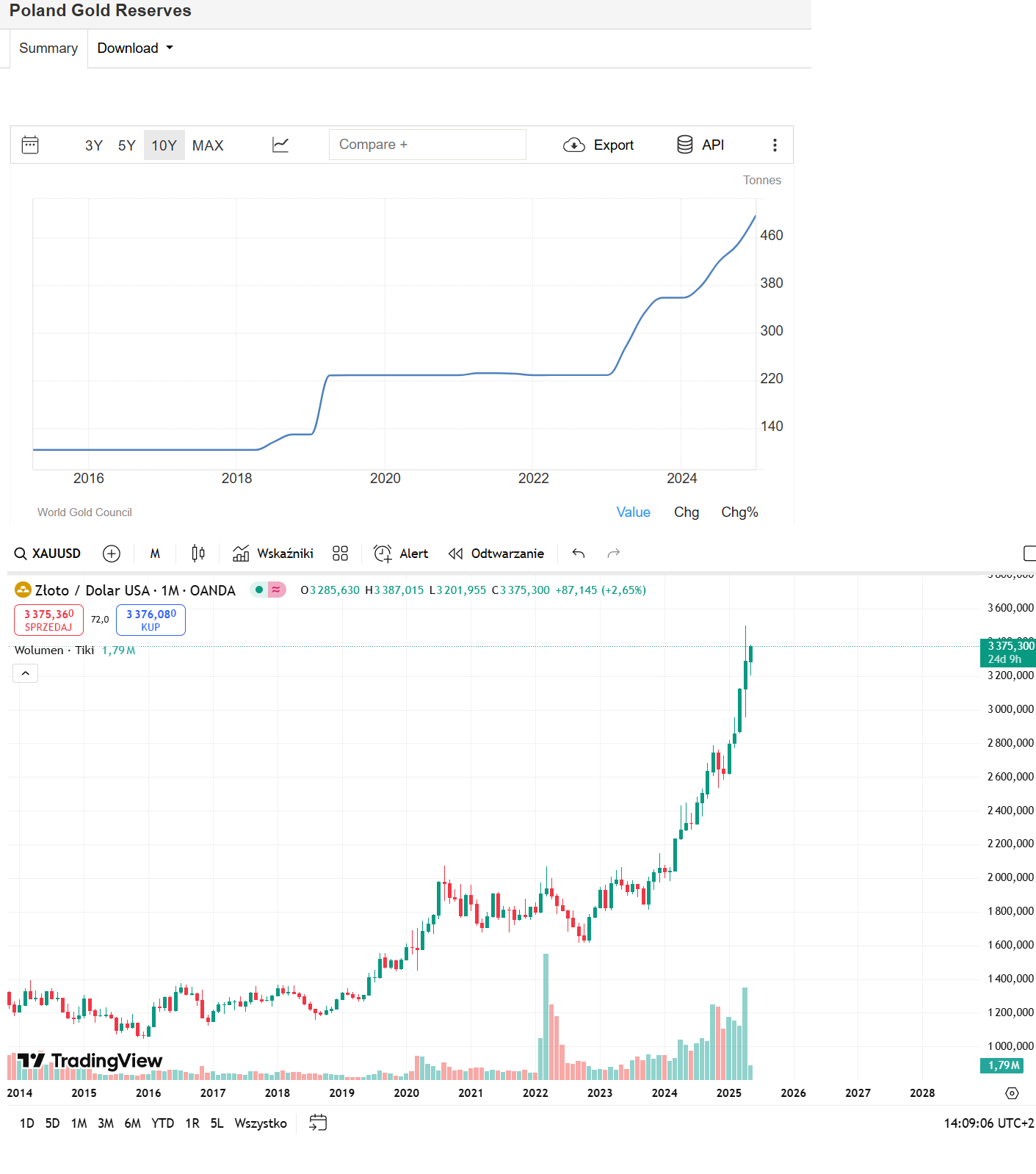This screenshot has width=1036, height=1174.
Task: Click the undo arrow icon
Action: (579, 554)
